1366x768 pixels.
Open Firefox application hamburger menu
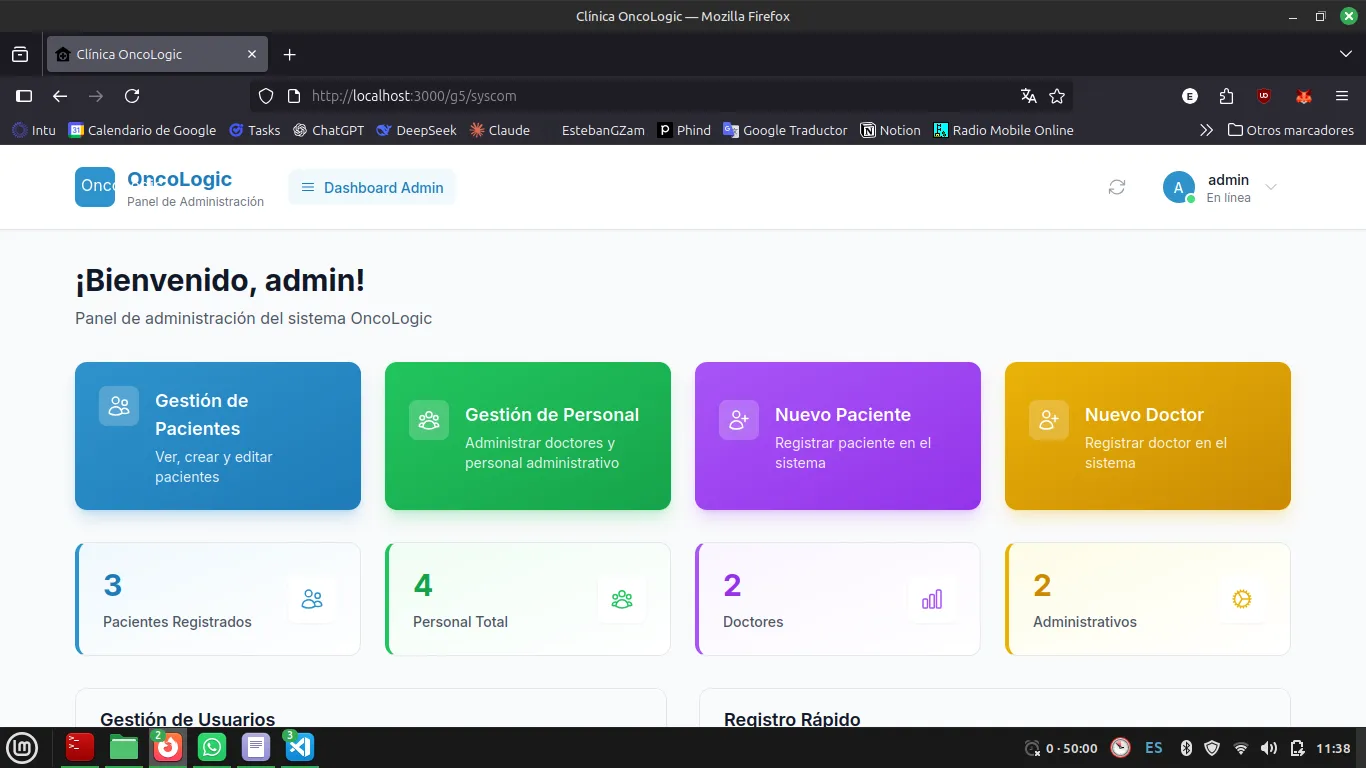[1342, 96]
